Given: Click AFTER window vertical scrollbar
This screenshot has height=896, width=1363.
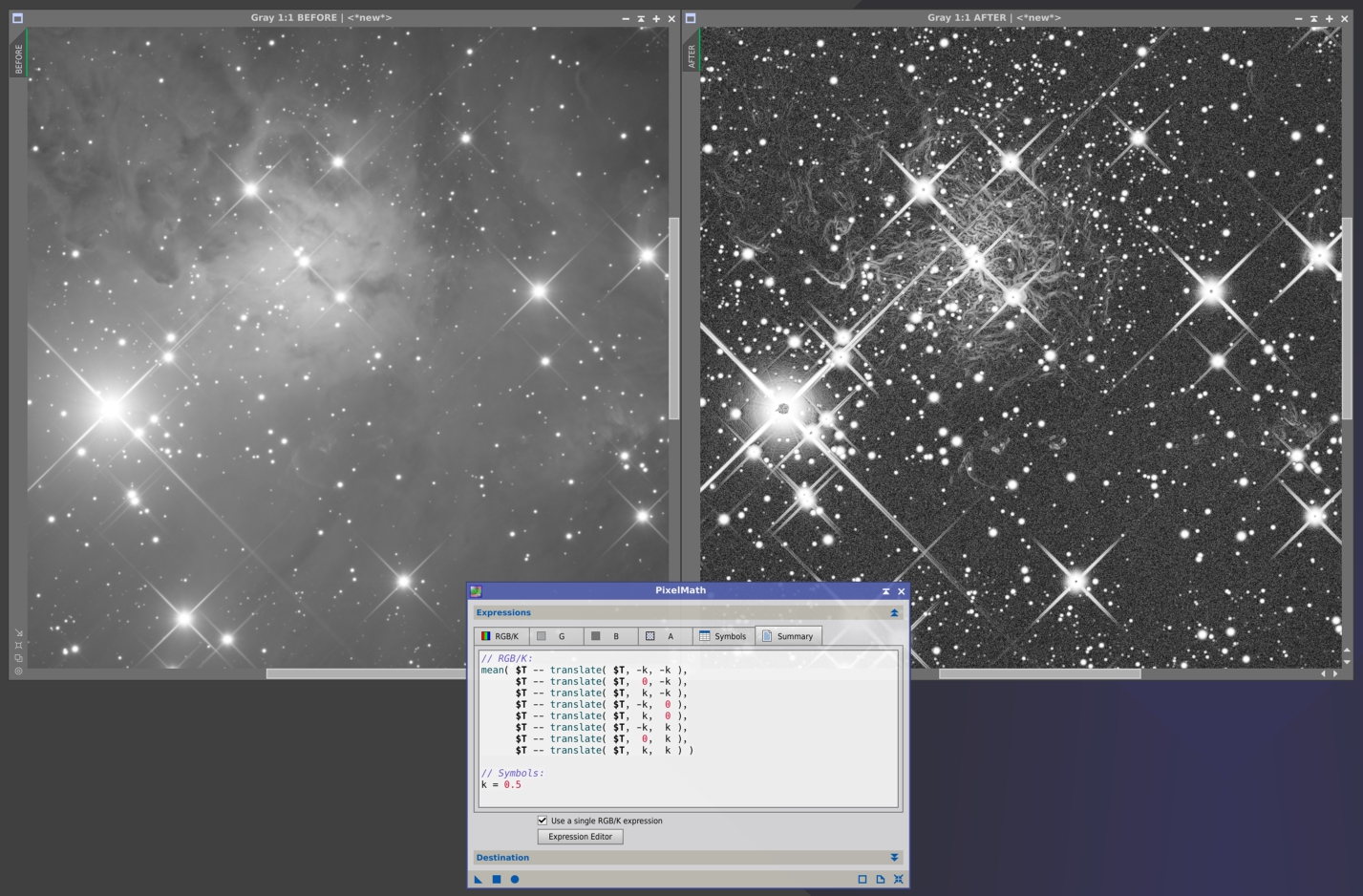Looking at the screenshot, I should point(1347,318).
